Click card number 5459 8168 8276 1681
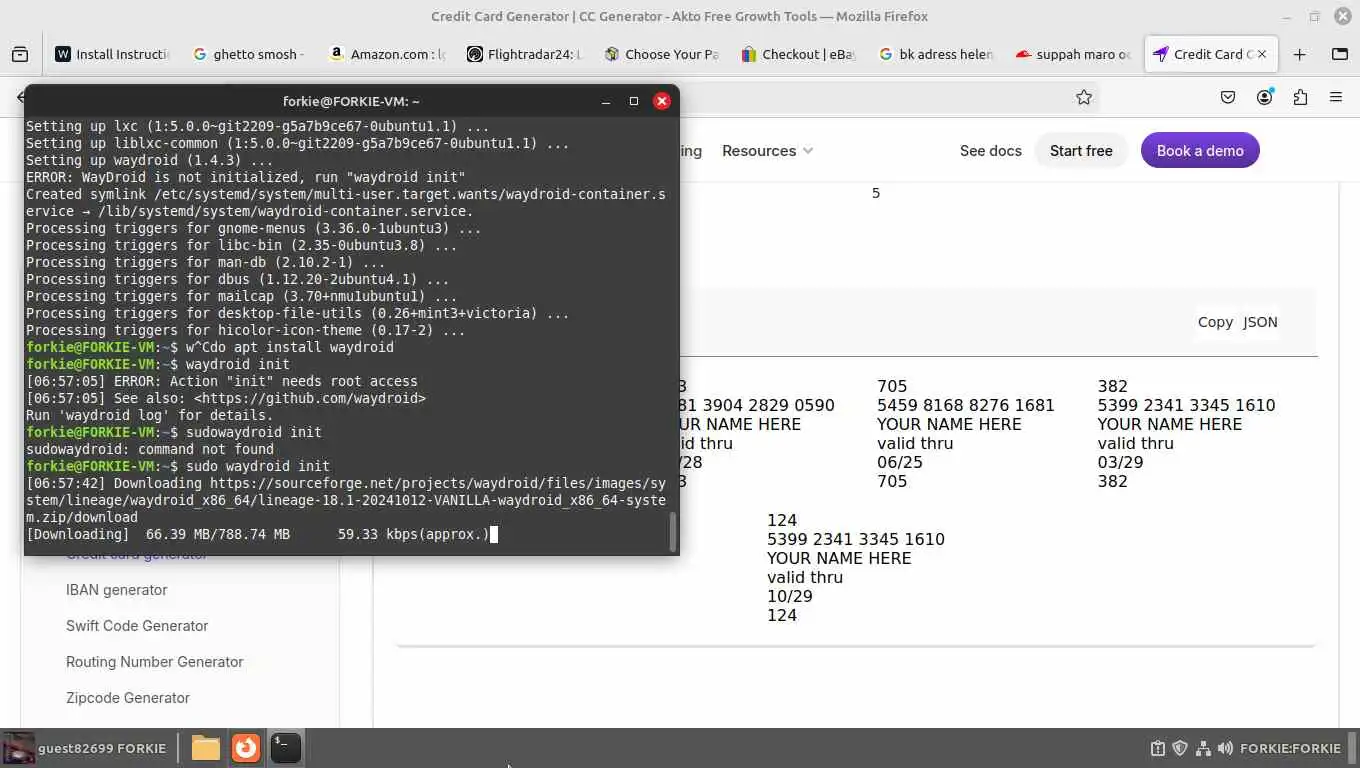 coord(966,405)
